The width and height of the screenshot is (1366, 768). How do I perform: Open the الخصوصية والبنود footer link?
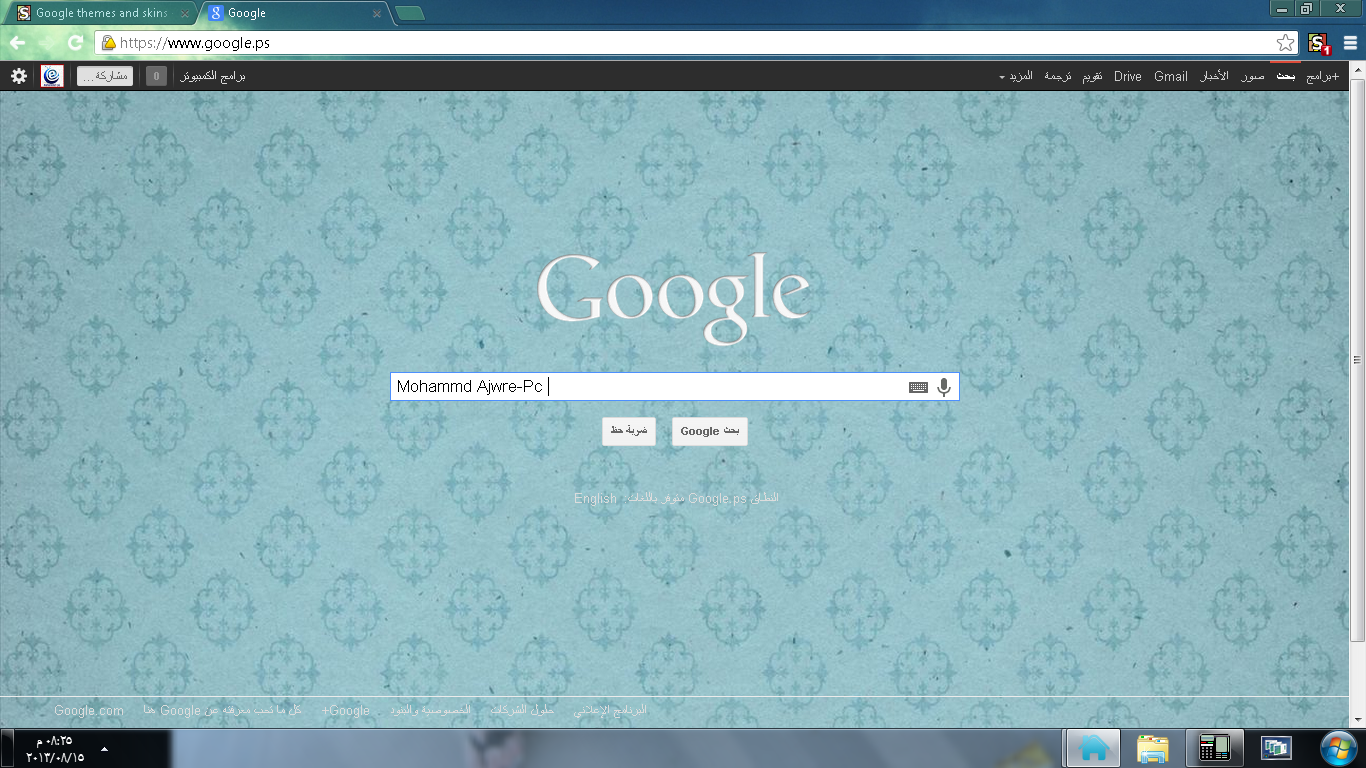click(x=430, y=711)
